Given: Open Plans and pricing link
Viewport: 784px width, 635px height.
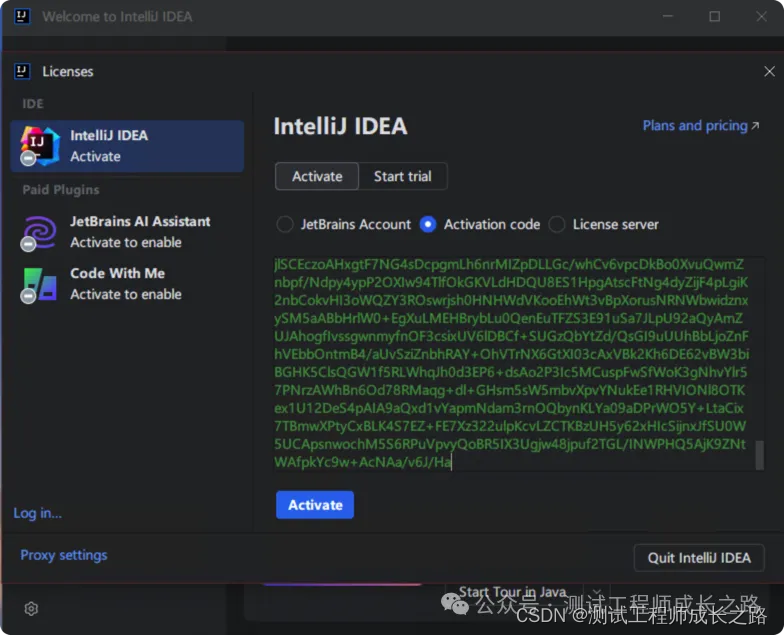Looking at the screenshot, I should click(x=700, y=126).
